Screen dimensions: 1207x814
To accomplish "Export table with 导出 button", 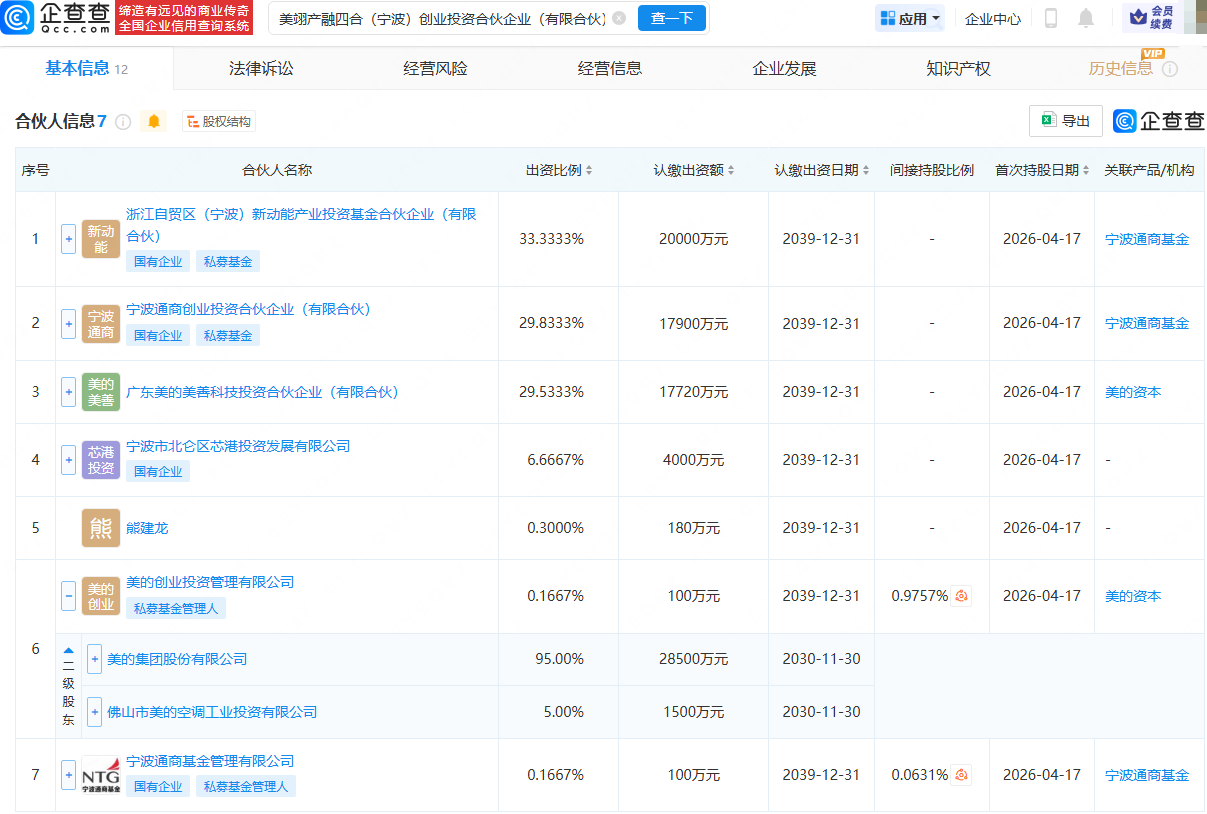I will tap(1065, 121).
